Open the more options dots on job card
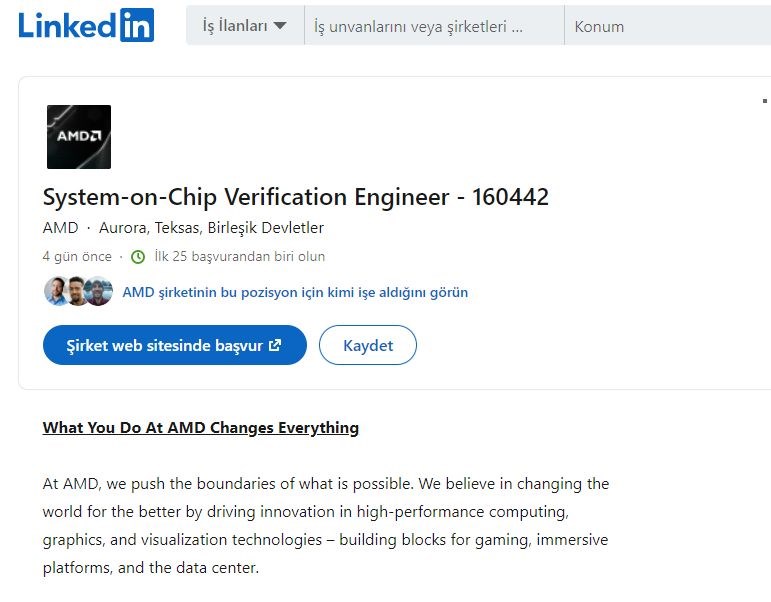The width and height of the screenshot is (771, 602). (x=765, y=101)
